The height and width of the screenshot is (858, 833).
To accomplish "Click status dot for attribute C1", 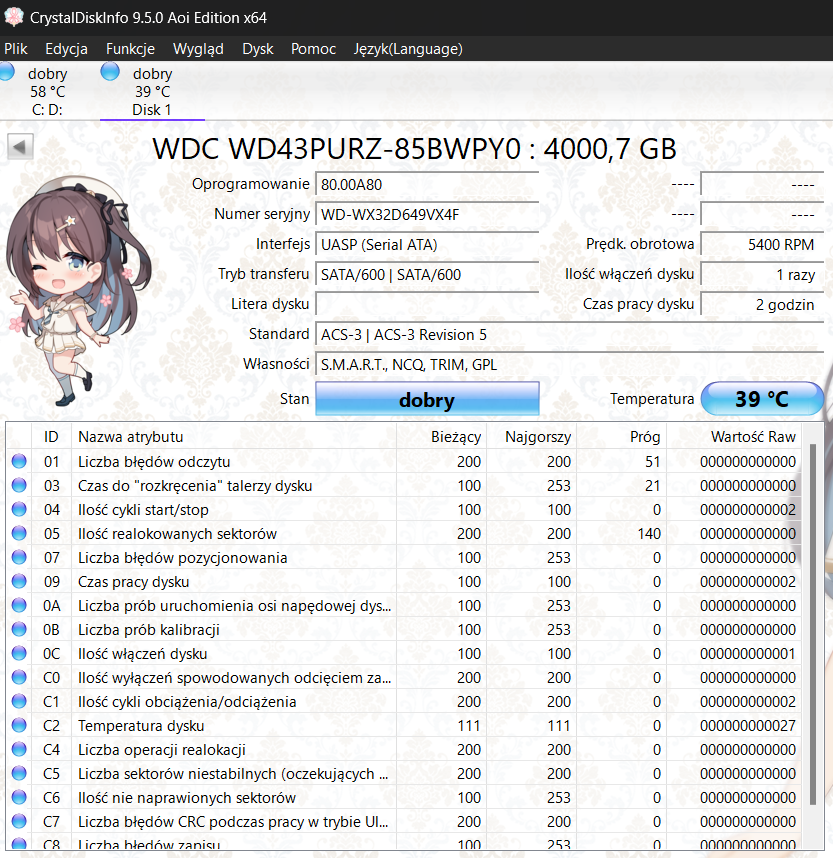I will pos(19,702).
